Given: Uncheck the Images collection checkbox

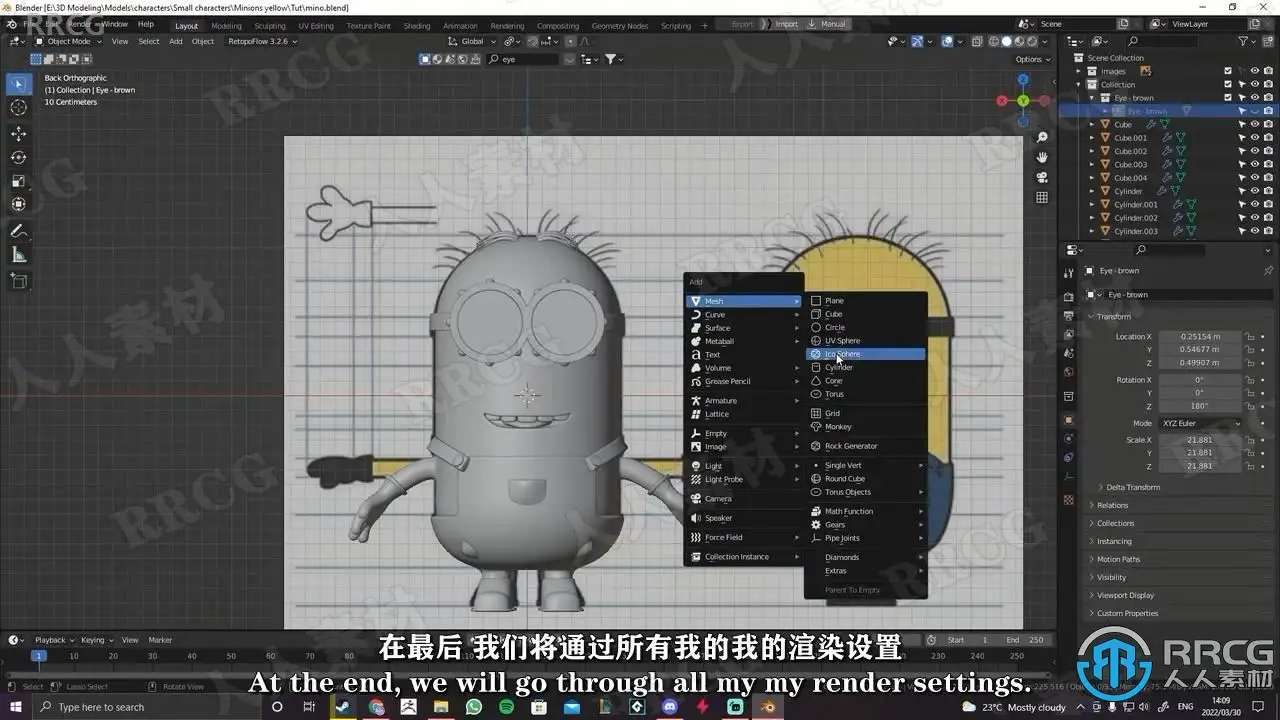Looking at the screenshot, I should (x=1228, y=71).
